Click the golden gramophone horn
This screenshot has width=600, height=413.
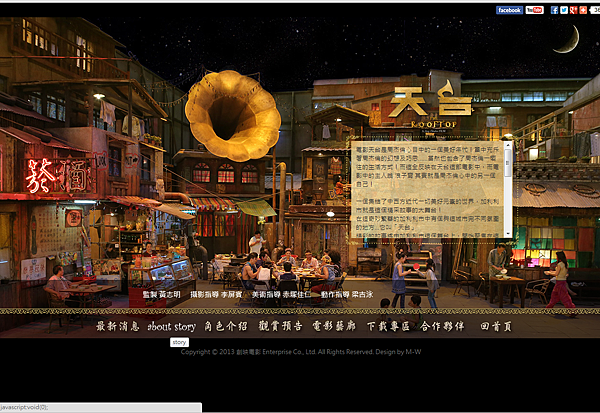(233, 116)
